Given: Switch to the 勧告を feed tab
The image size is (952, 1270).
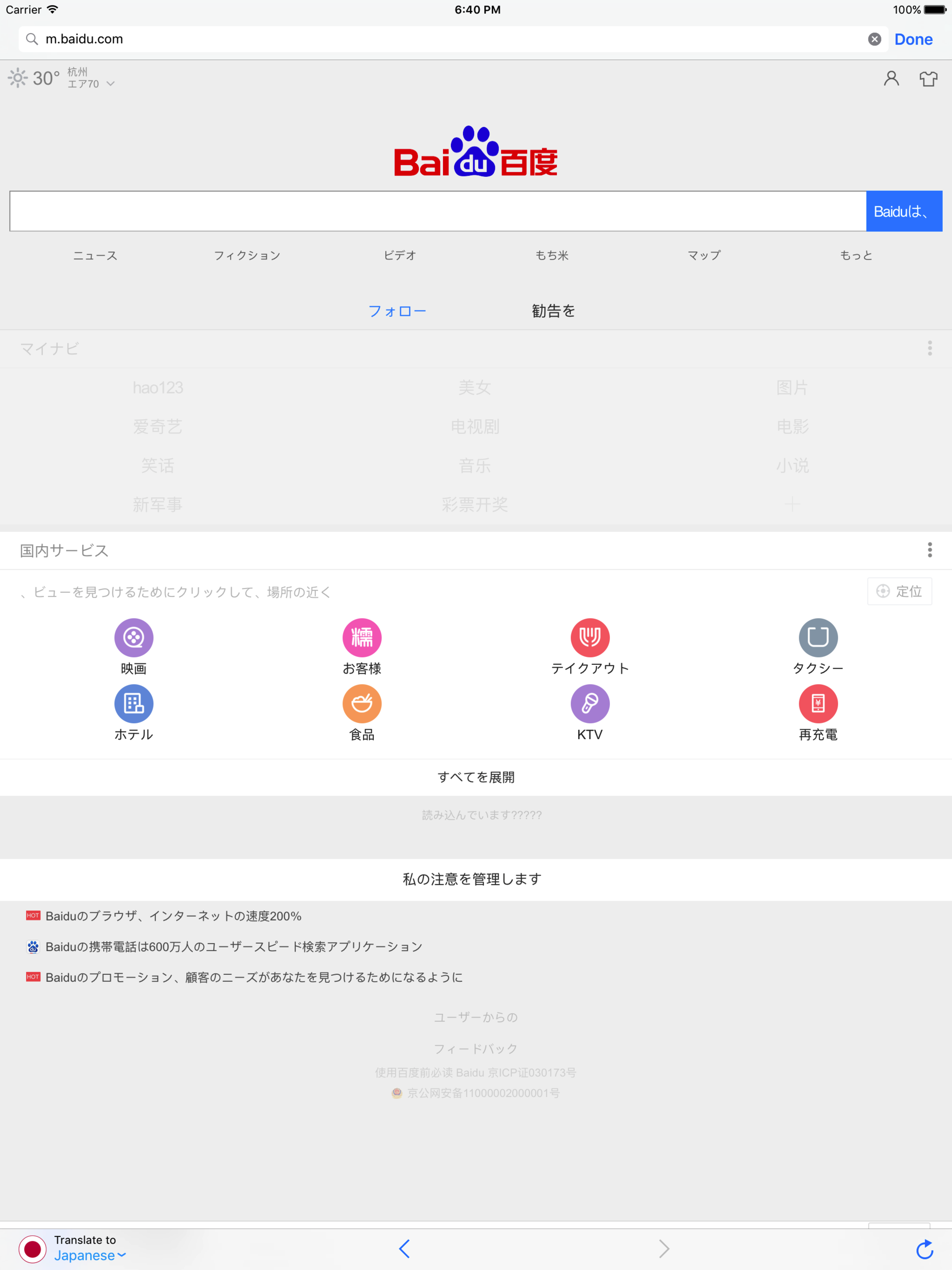Looking at the screenshot, I should (x=554, y=311).
